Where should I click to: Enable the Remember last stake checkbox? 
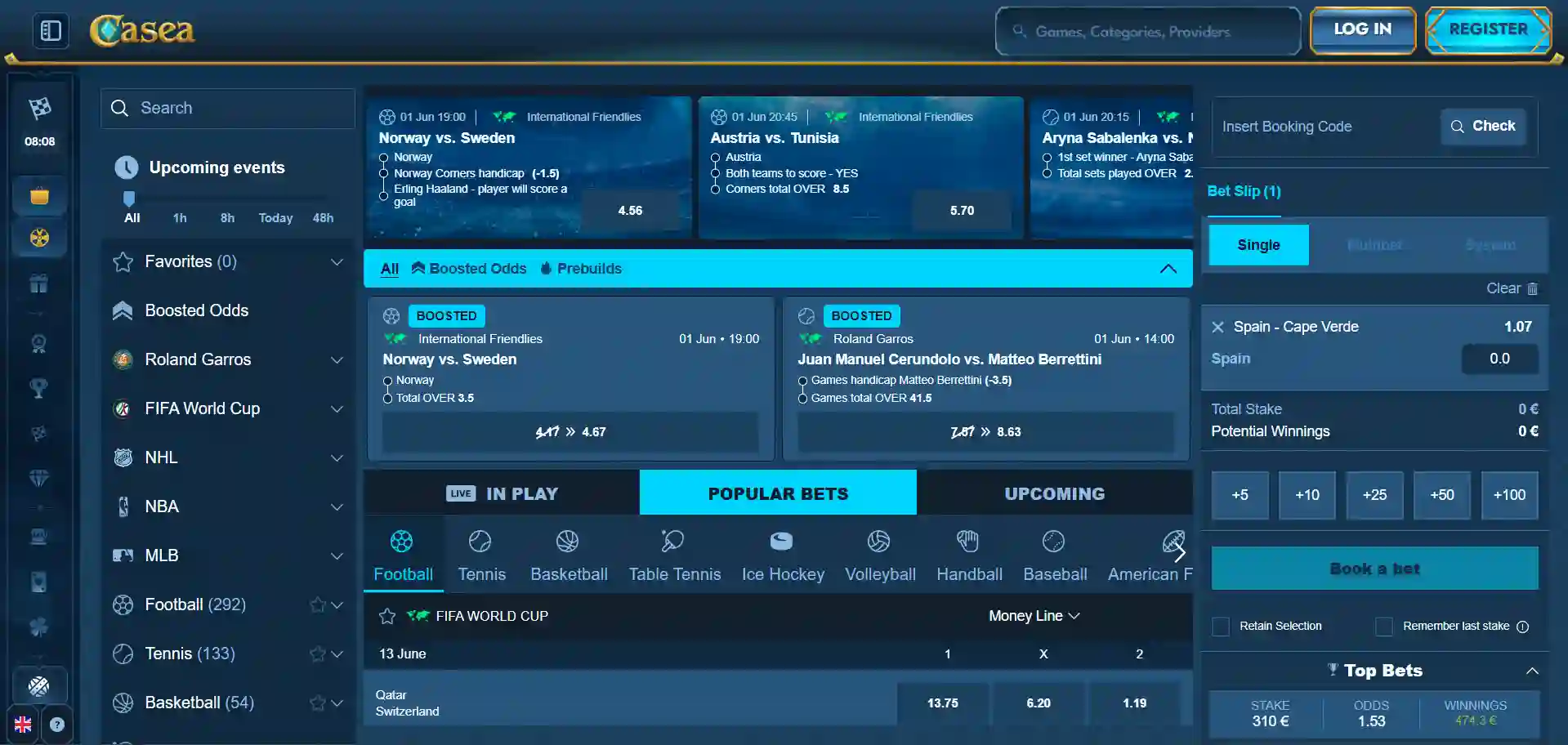1384,627
